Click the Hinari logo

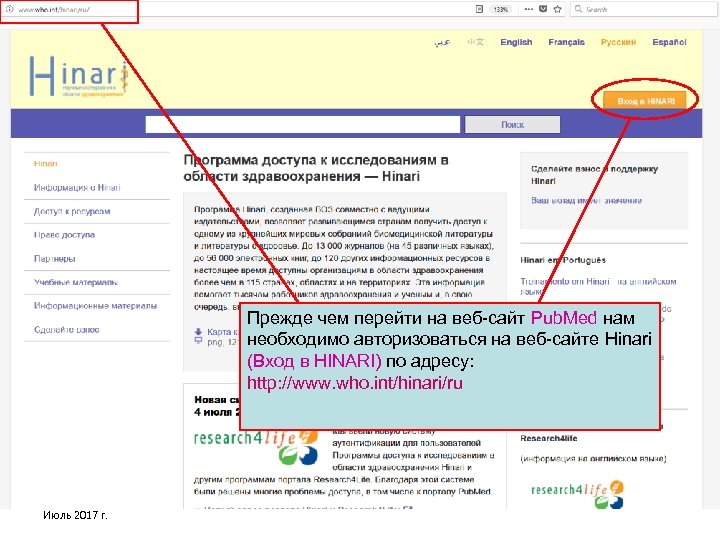click(x=78, y=76)
